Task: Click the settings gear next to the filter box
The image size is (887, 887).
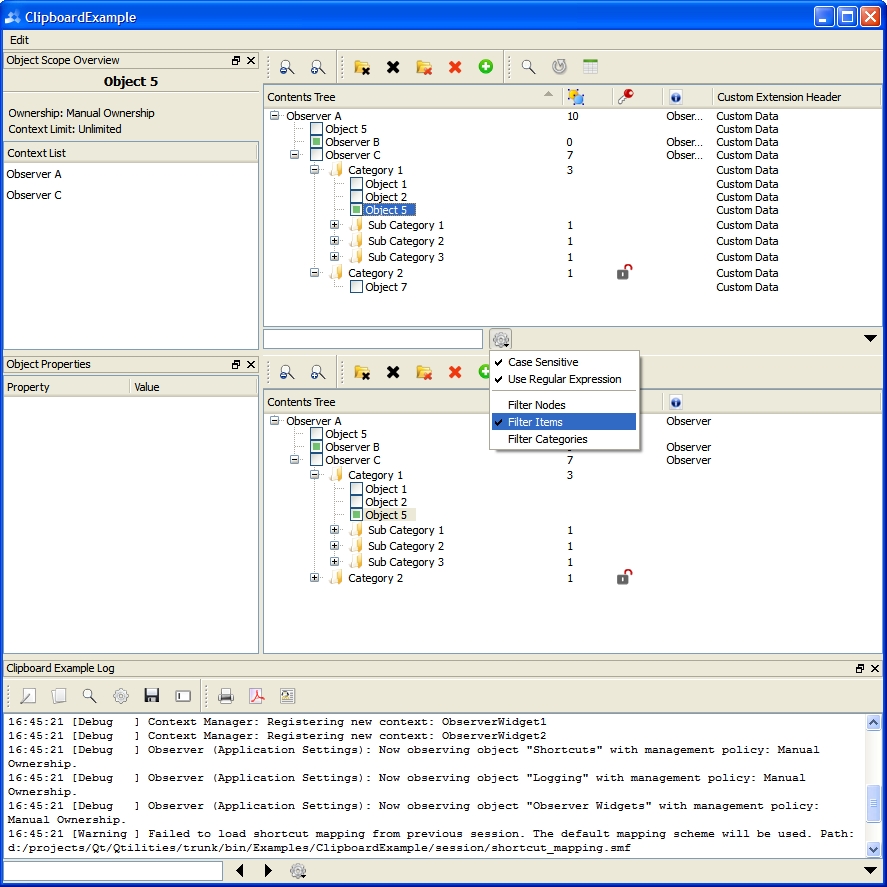Action: pos(500,338)
